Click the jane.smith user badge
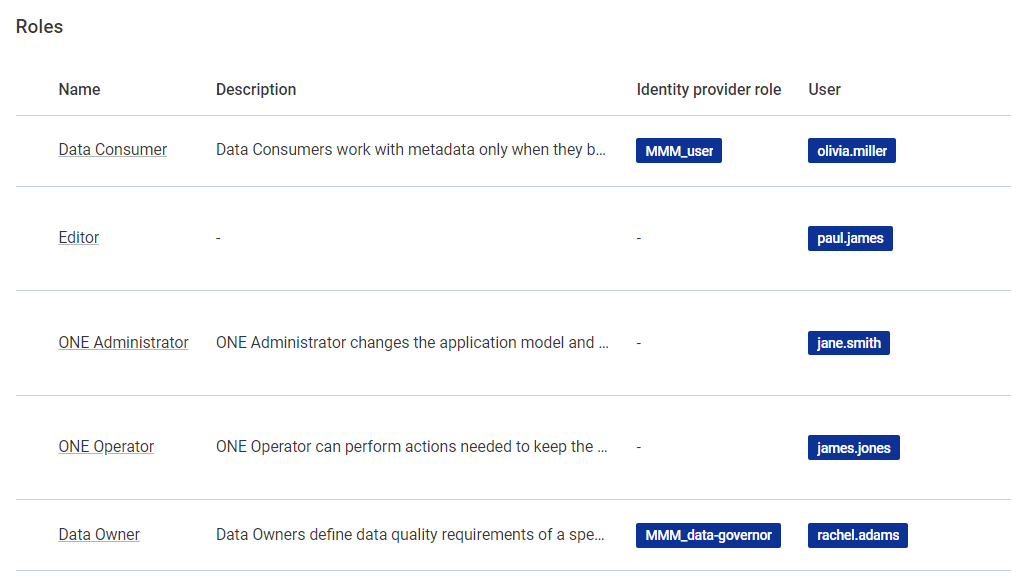 click(848, 342)
